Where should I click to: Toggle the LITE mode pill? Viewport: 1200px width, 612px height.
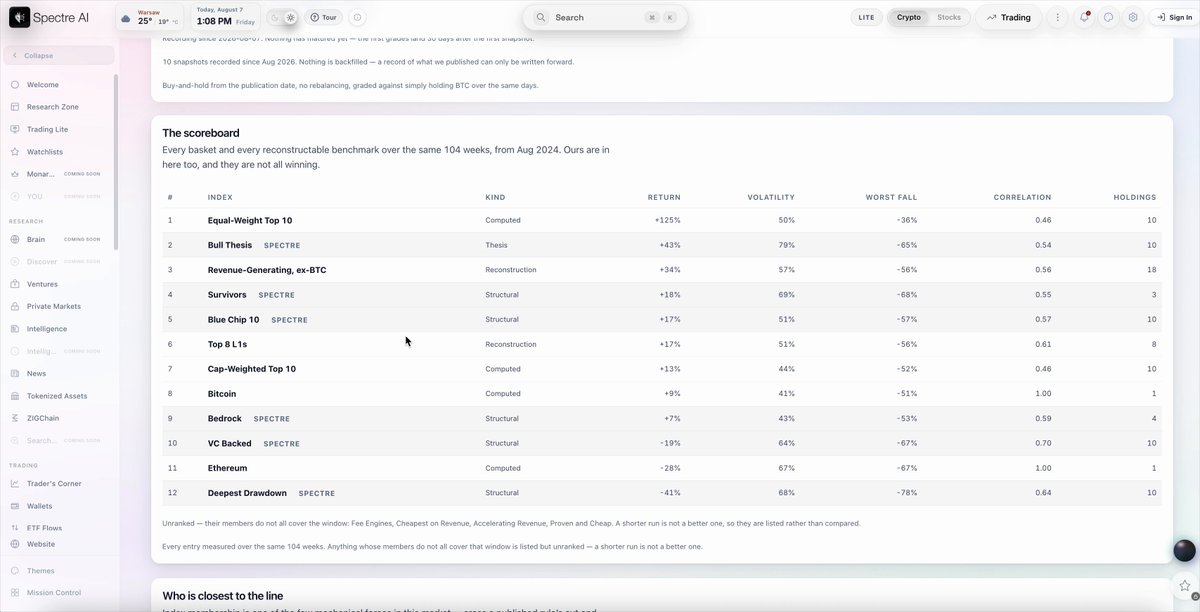pos(866,17)
